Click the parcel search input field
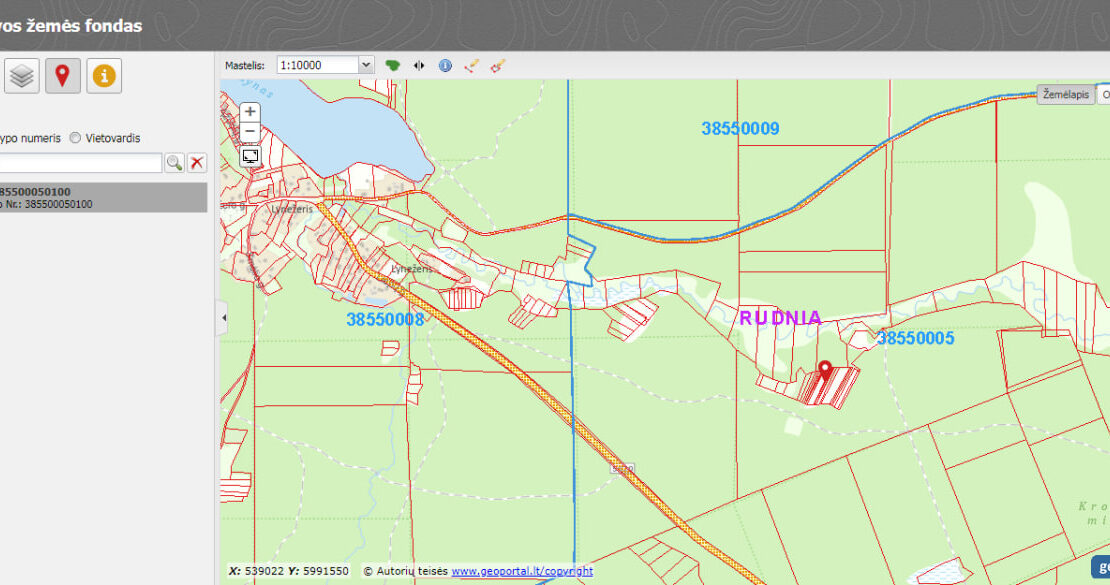The image size is (1110, 585). coord(80,163)
